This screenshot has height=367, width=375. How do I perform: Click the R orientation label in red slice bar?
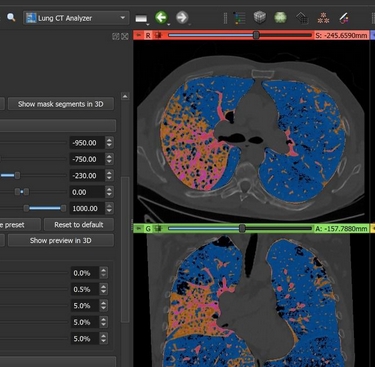(148, 35)
